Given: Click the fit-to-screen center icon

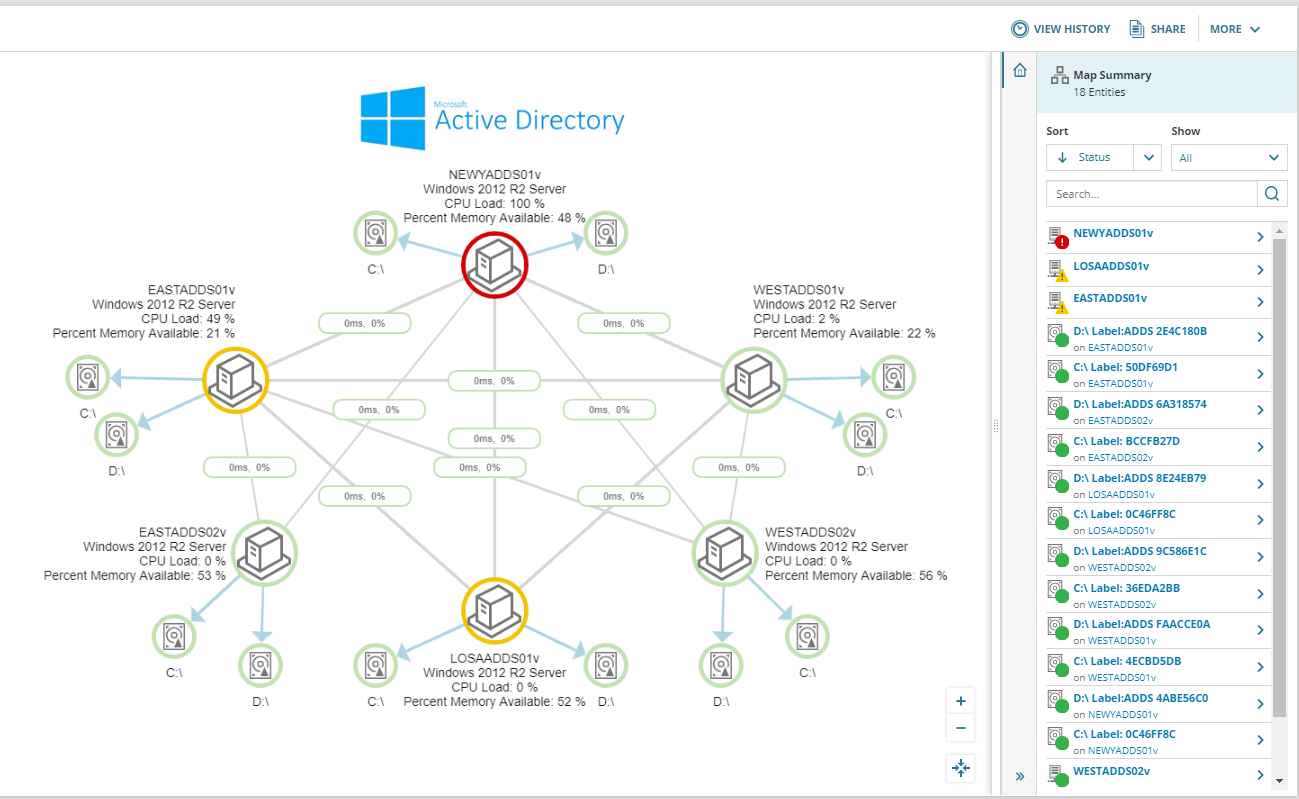Looking at the screenshot, I should tap(961, 768).
